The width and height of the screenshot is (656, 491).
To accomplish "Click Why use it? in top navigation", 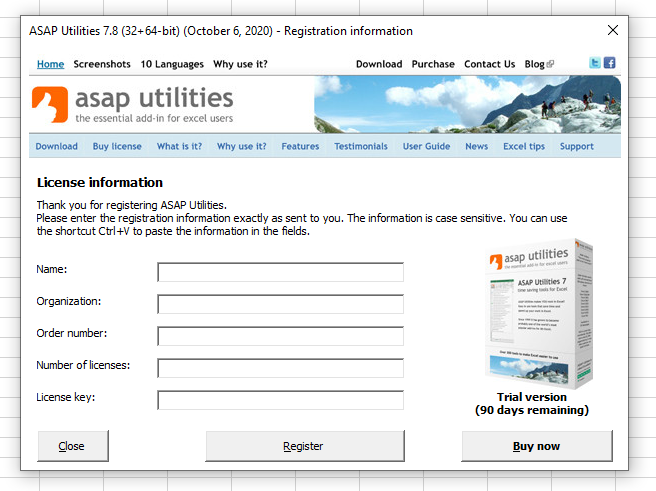I will pyautogui.click(x=240, y=64).
